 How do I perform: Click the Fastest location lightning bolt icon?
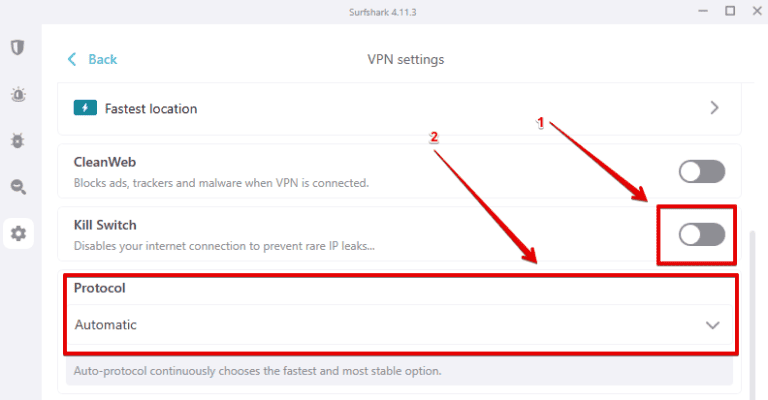pyautogui.click(x=85, y=108)
